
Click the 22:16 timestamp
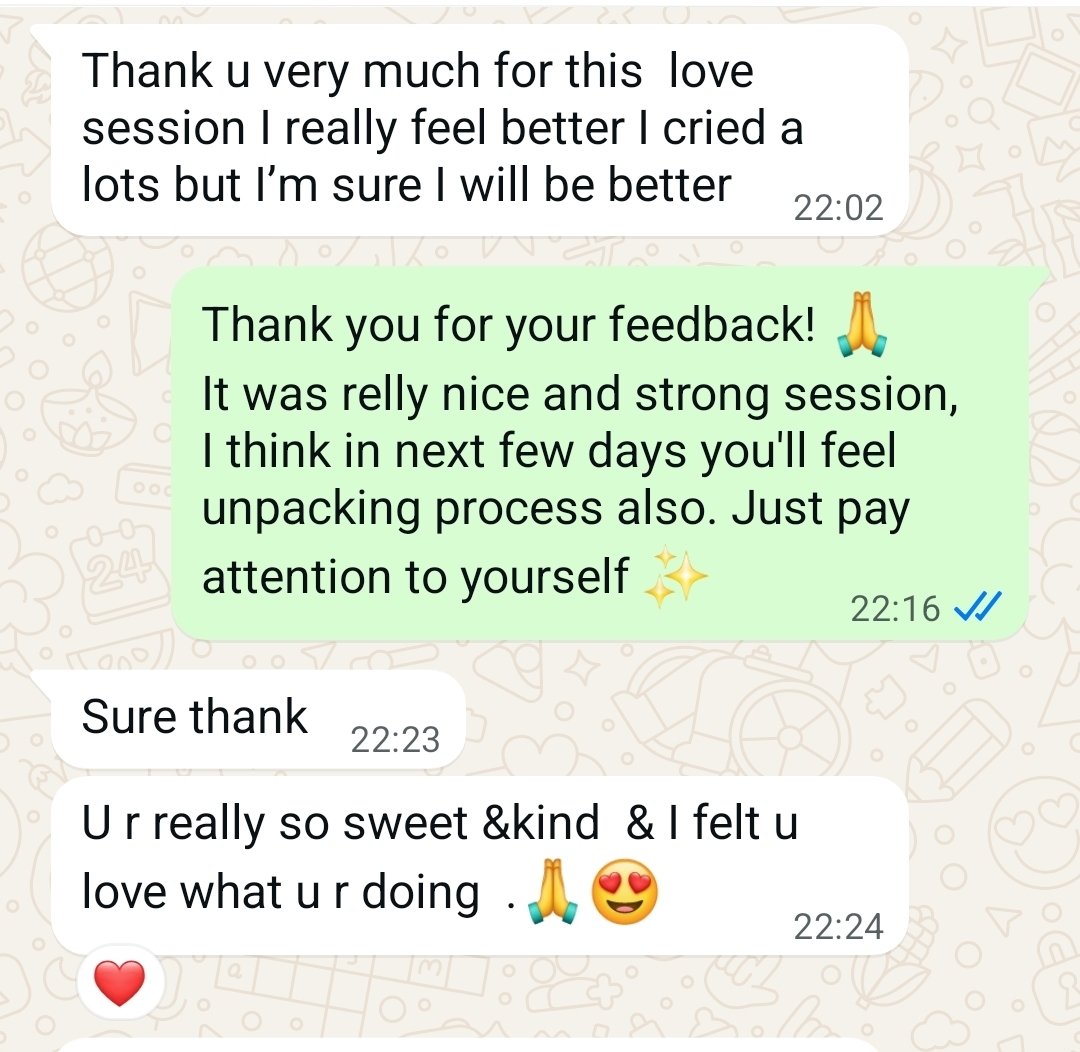click(x=895, y=609)
